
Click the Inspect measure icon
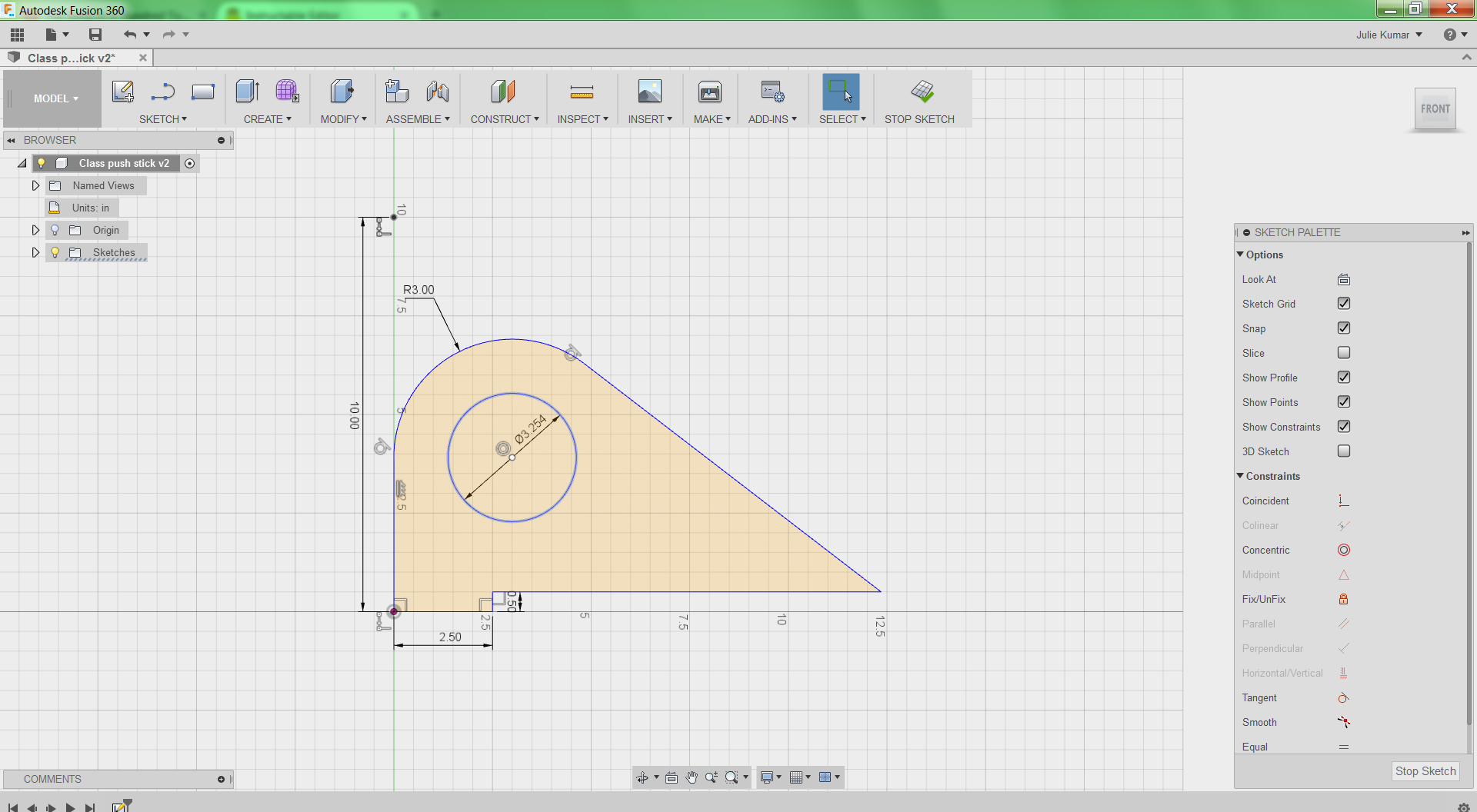pyautogui.click(x=582, y=92)
